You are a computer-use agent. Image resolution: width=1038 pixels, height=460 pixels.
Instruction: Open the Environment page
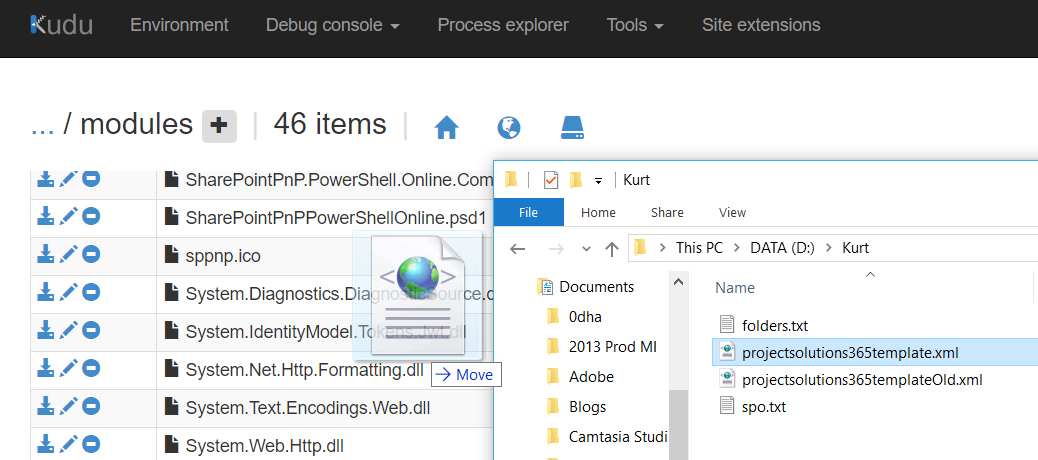(179, 25)
